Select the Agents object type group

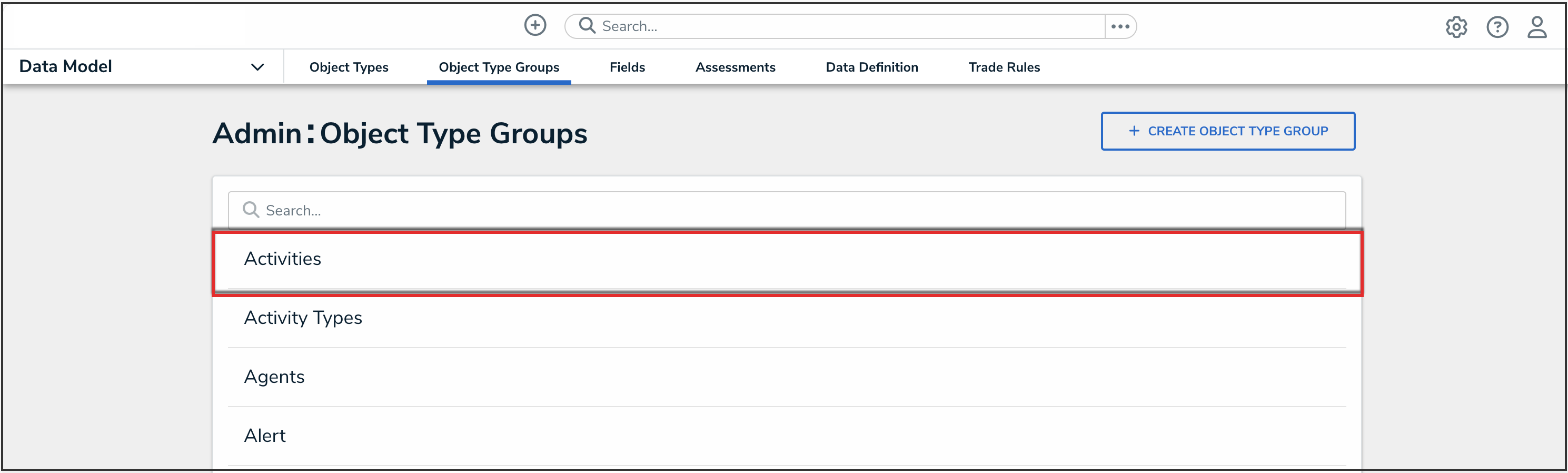pos(274,377)
